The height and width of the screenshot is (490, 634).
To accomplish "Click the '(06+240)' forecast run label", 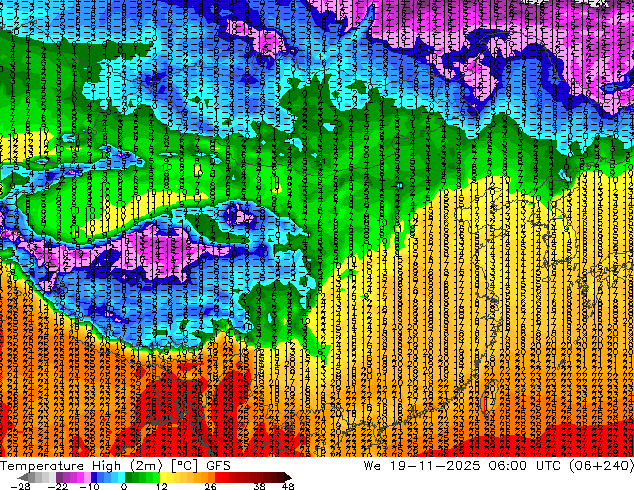I will [601, 466].
